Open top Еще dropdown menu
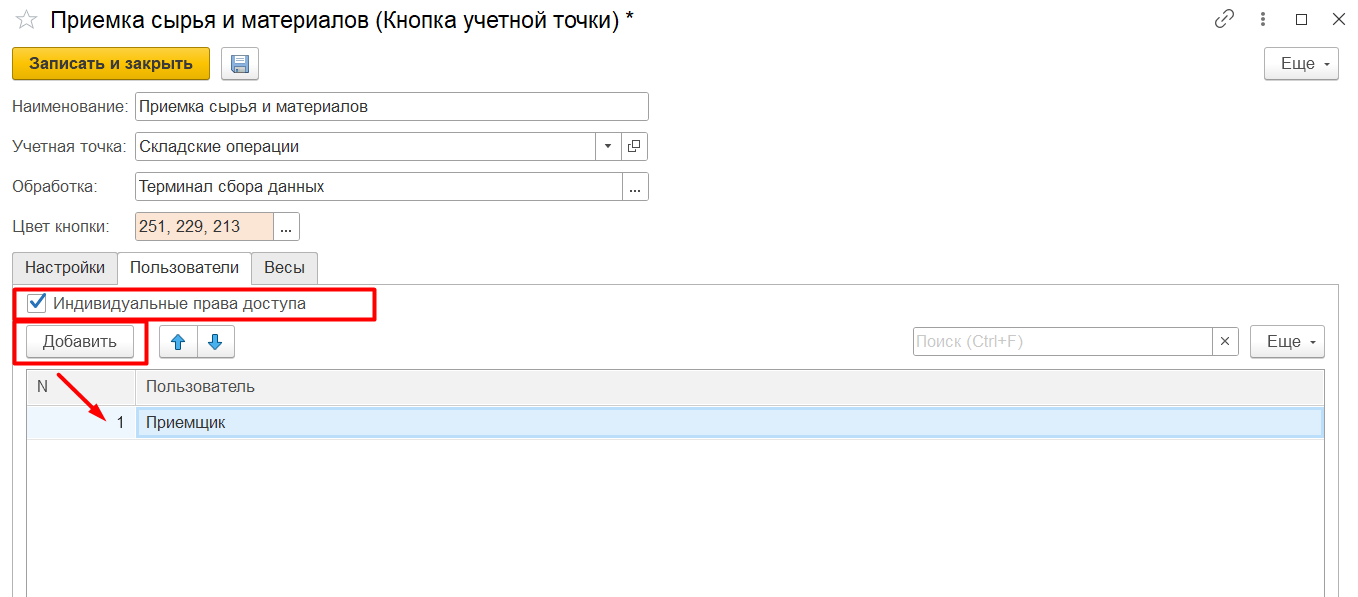Screen dimensions: 1358x597 [x=1301, y=64]
